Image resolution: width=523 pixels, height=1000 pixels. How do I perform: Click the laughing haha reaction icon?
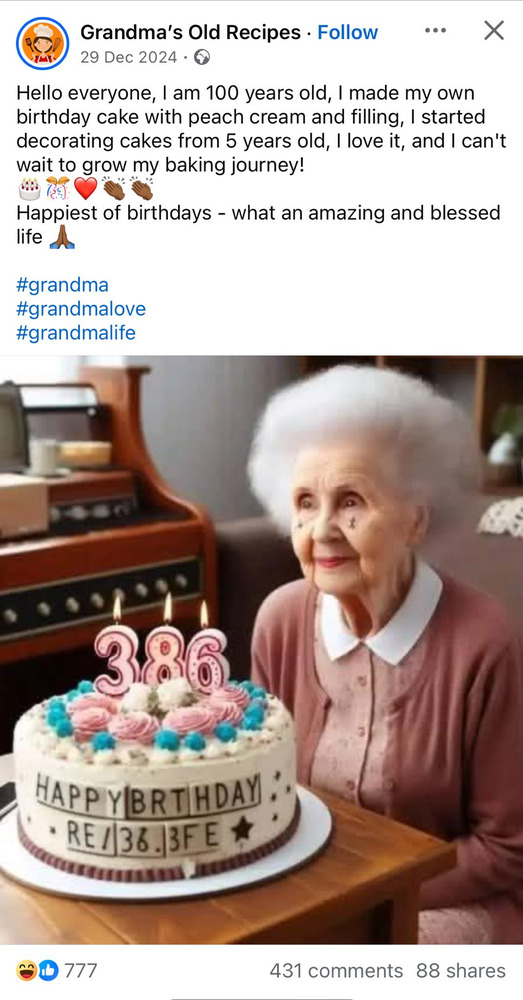pos(27,971)
